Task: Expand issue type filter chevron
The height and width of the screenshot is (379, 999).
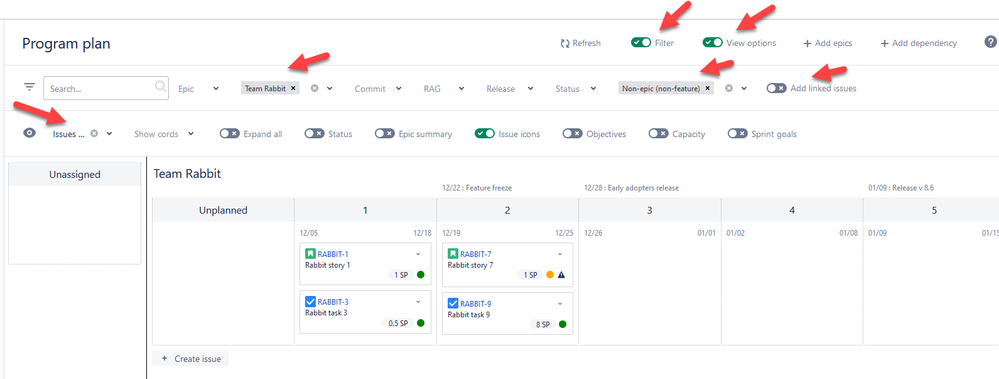Action: coord(744,89)
